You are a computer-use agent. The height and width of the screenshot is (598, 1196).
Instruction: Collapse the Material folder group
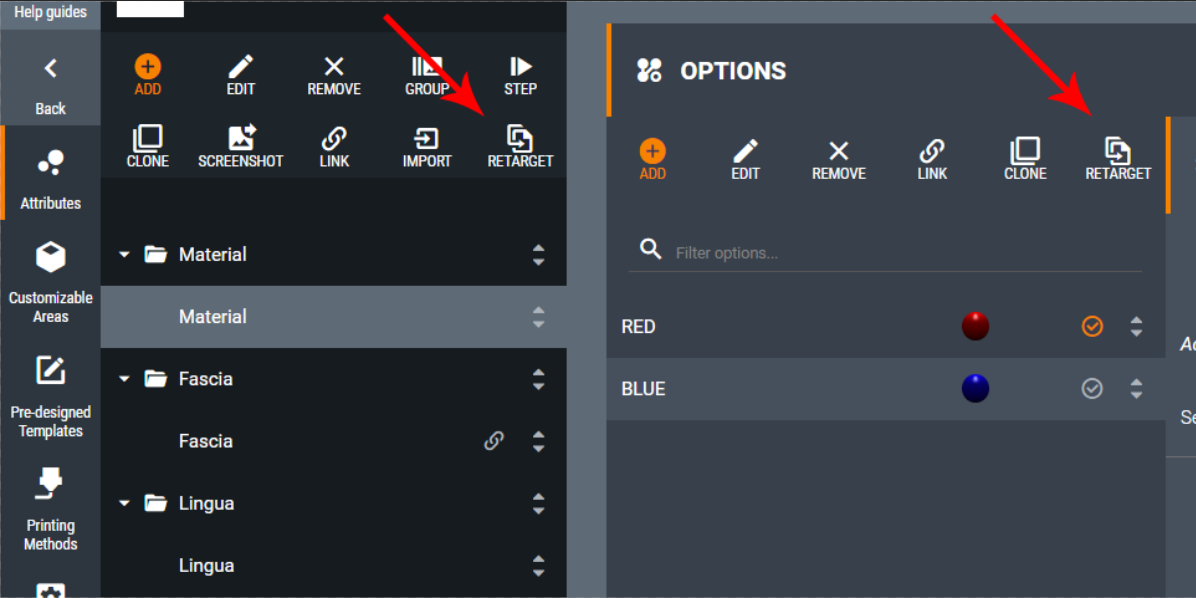point(124,255)
